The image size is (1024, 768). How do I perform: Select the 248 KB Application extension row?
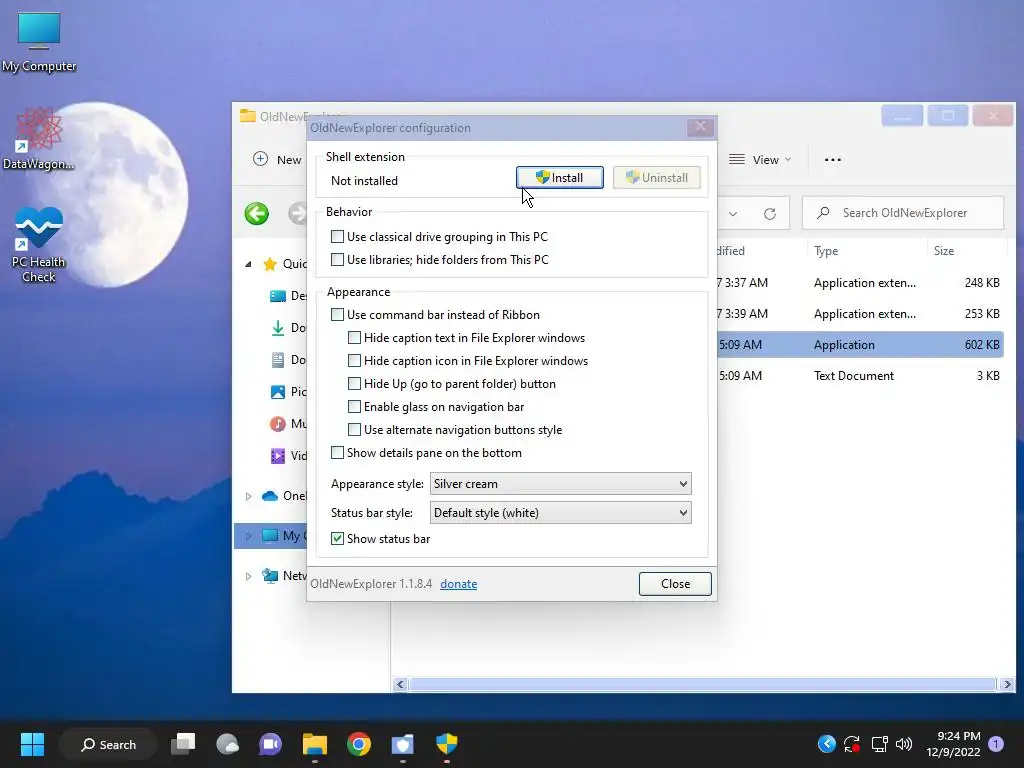pos(860,283)
